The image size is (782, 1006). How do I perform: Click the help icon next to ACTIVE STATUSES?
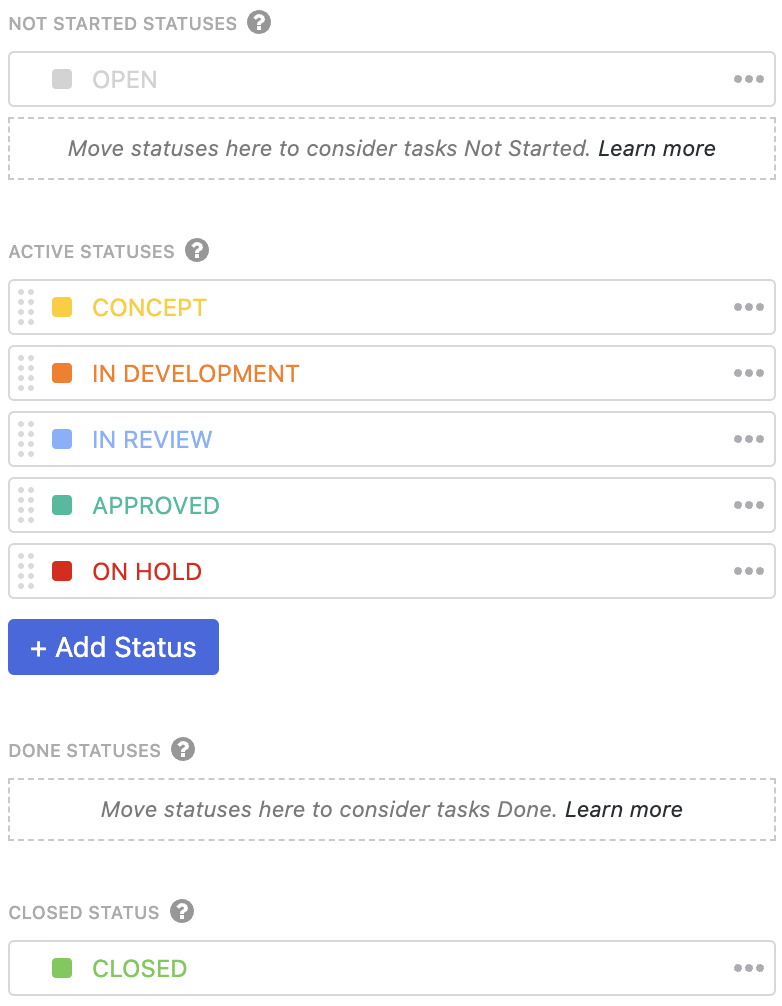point(197,251)
